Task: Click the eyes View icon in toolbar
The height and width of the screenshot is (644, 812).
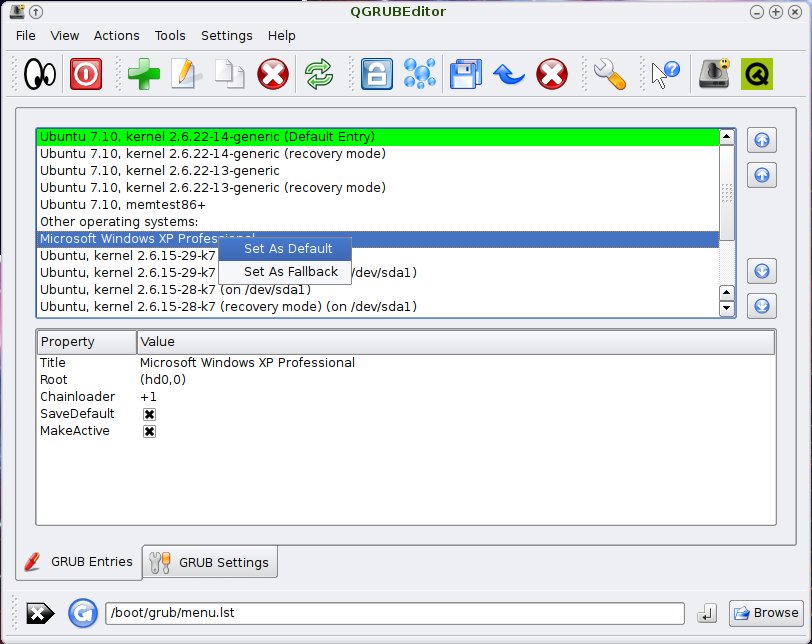Action: [40, 75]
